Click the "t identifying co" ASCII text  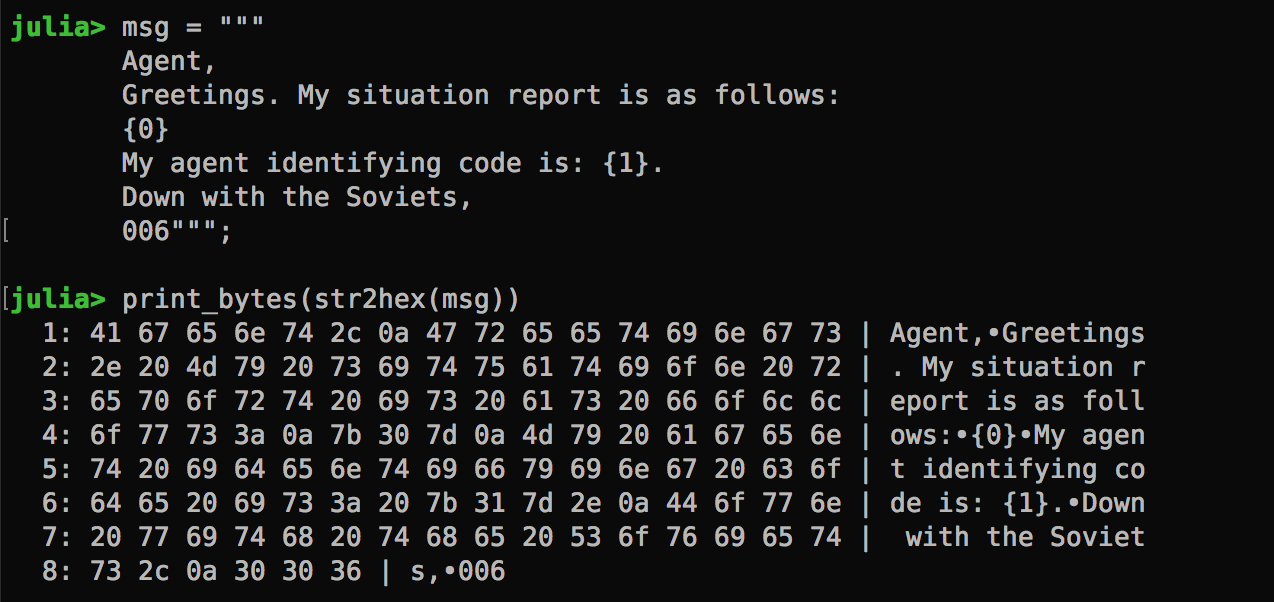[1016, 469]
